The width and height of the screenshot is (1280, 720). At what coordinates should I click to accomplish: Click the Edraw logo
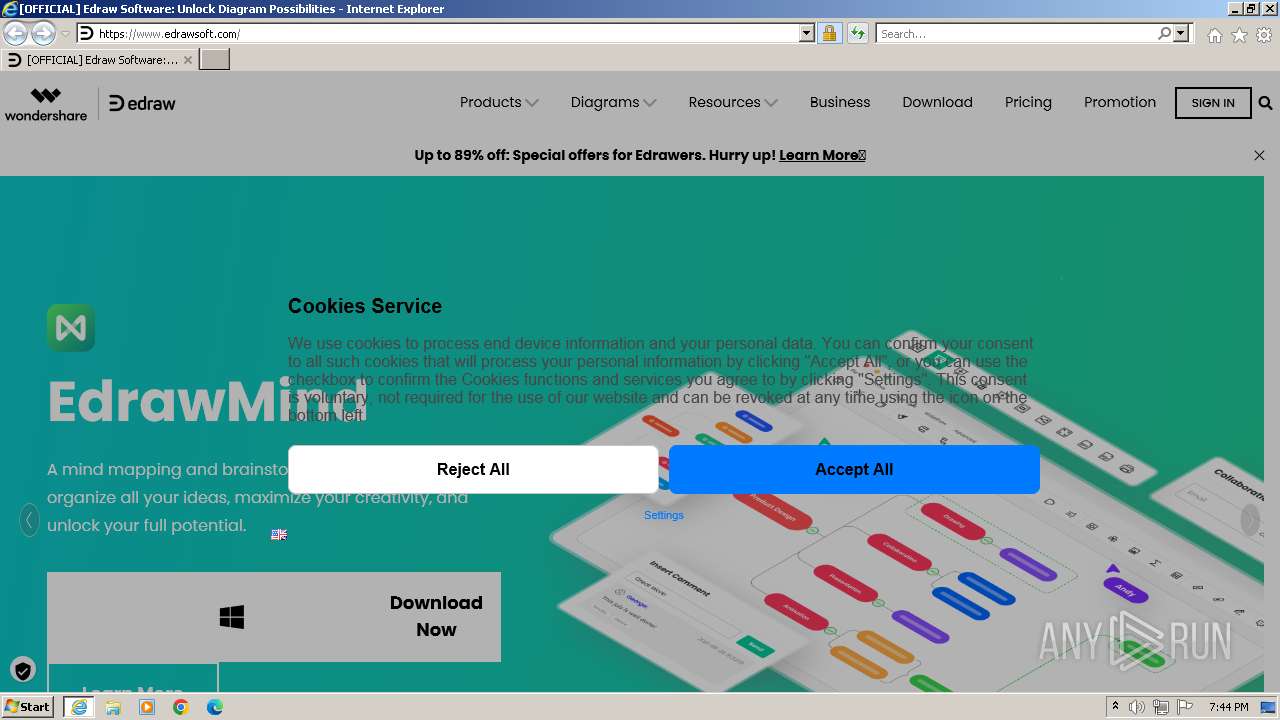[x=142, y=103]
